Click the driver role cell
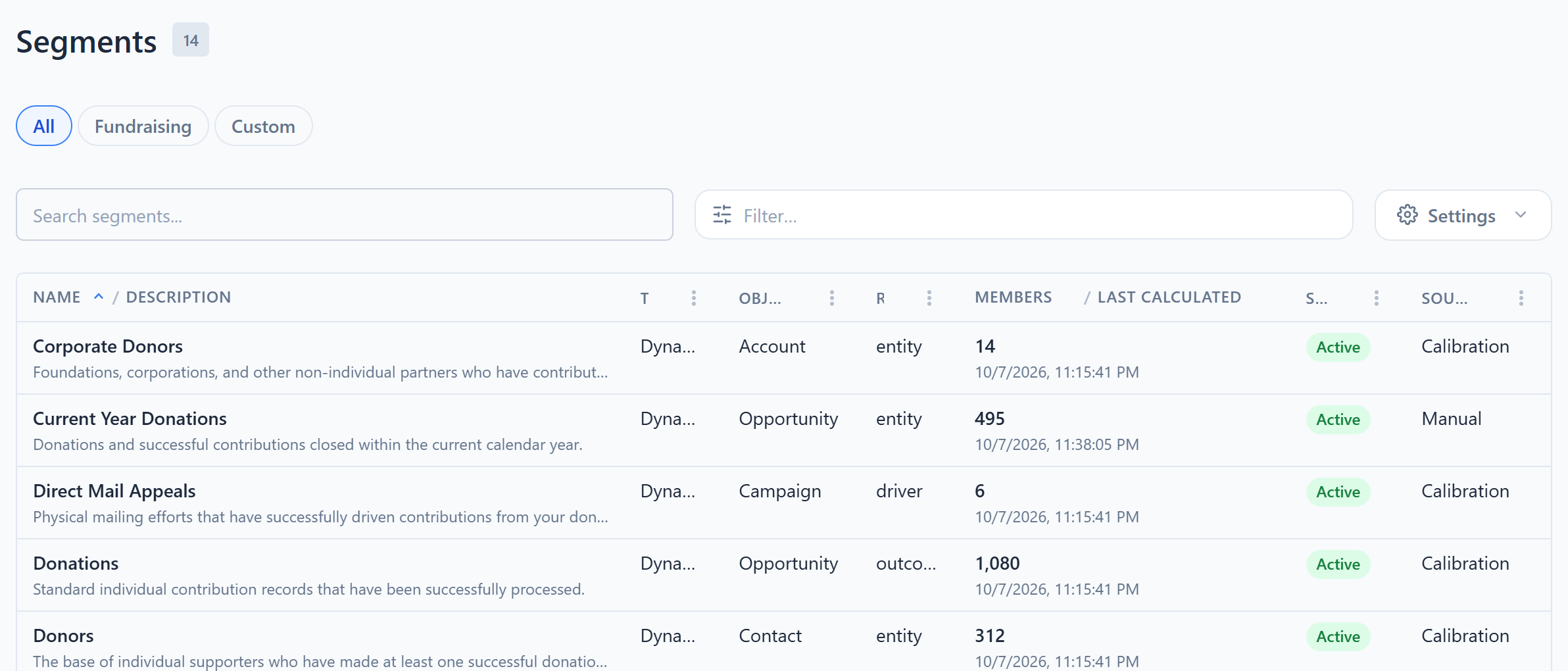 (899, 491)
